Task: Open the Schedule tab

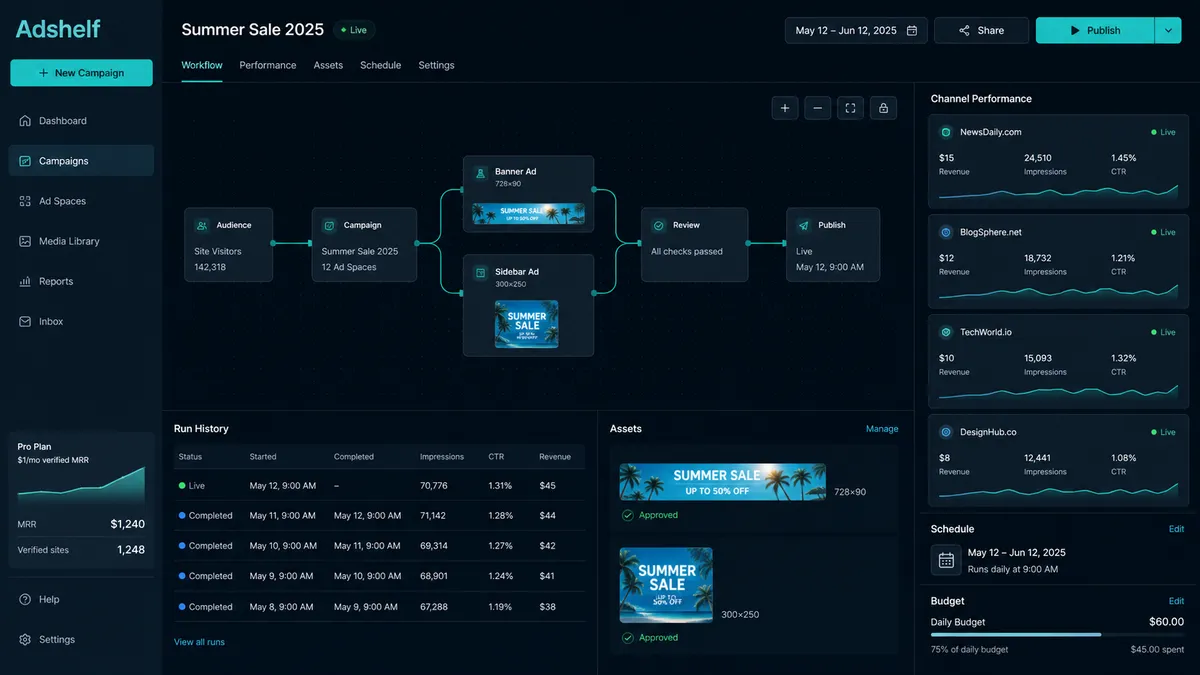Action: coord(380,65)
